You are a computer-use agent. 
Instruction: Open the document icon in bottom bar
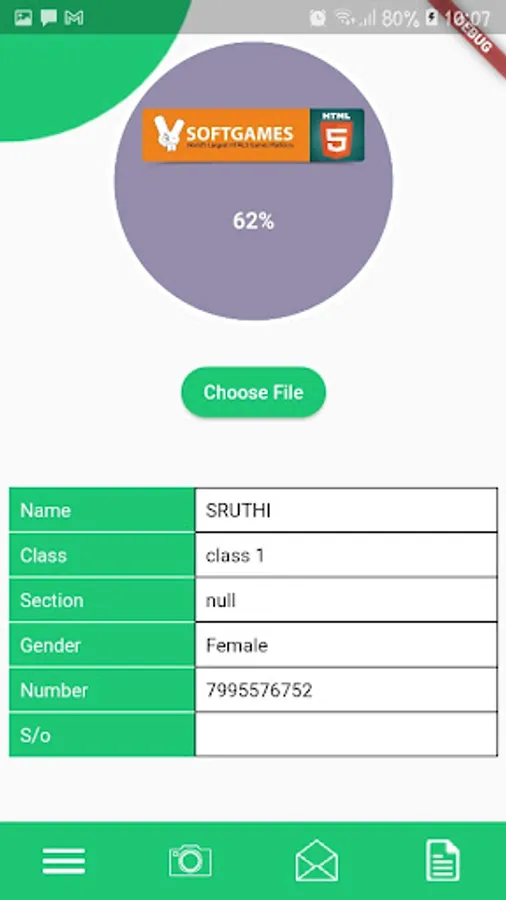tap(443, 860)
